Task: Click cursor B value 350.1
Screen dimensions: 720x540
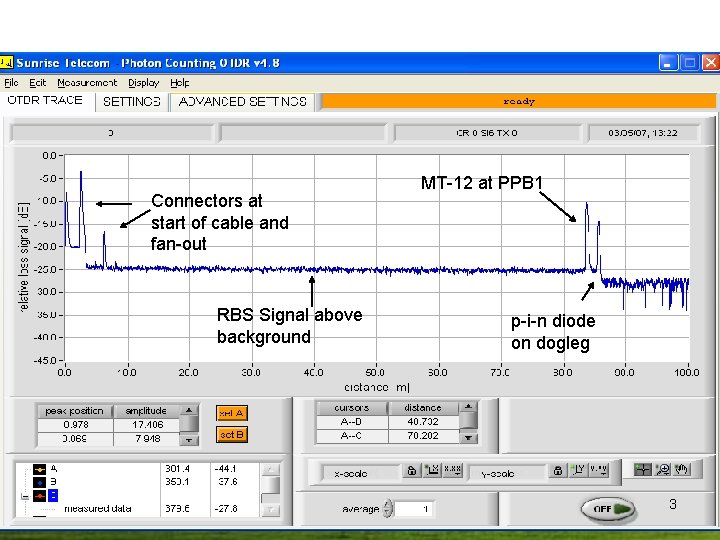Action: (x=178, y=482)
